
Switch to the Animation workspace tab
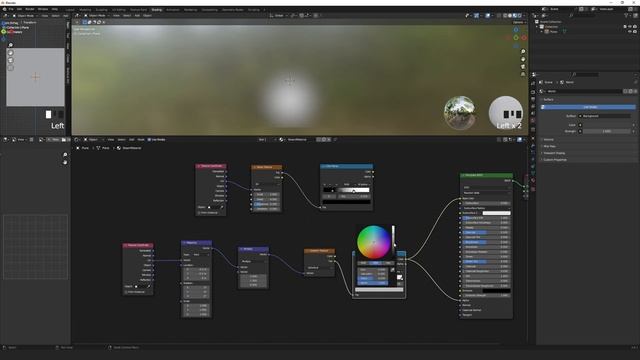pyautogui.click(x=173, y=9)
